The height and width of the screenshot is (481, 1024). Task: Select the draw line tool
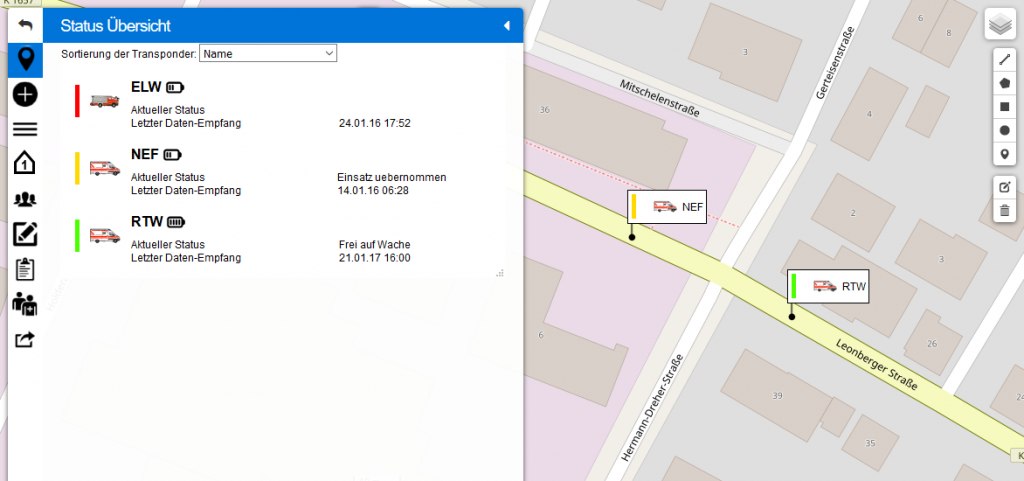pos(1004,60)
